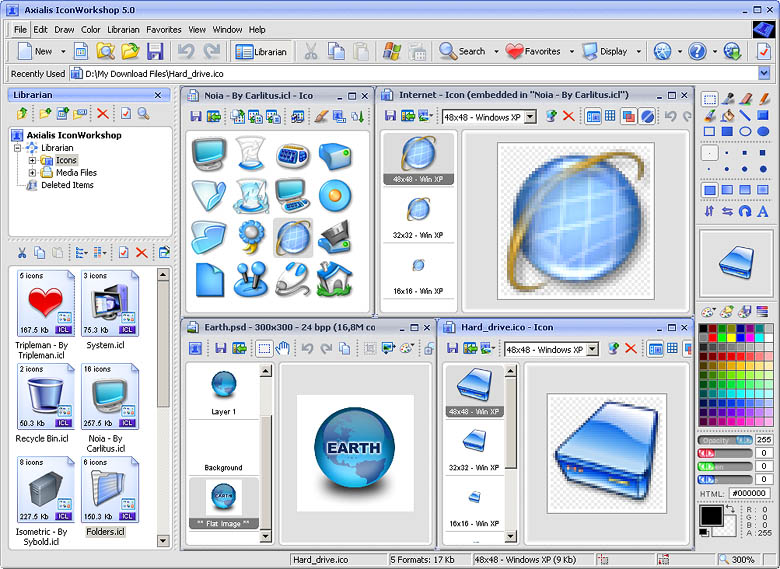Select the rectangular selection tool in tools palette
This screenshot has width=780, height=569.
[x=709, y=99]
